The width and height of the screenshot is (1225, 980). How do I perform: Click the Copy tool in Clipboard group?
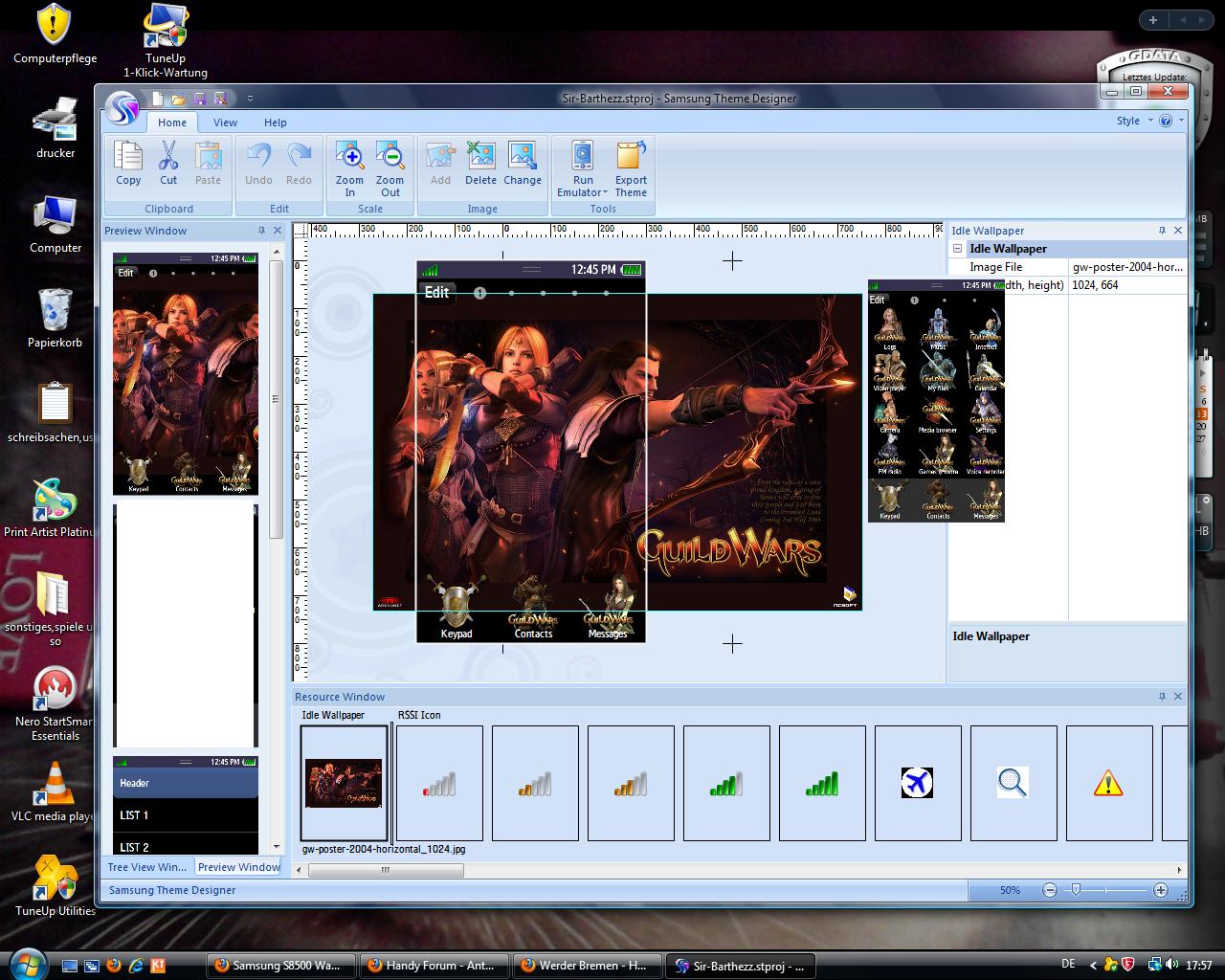click(x=128, y=164)
